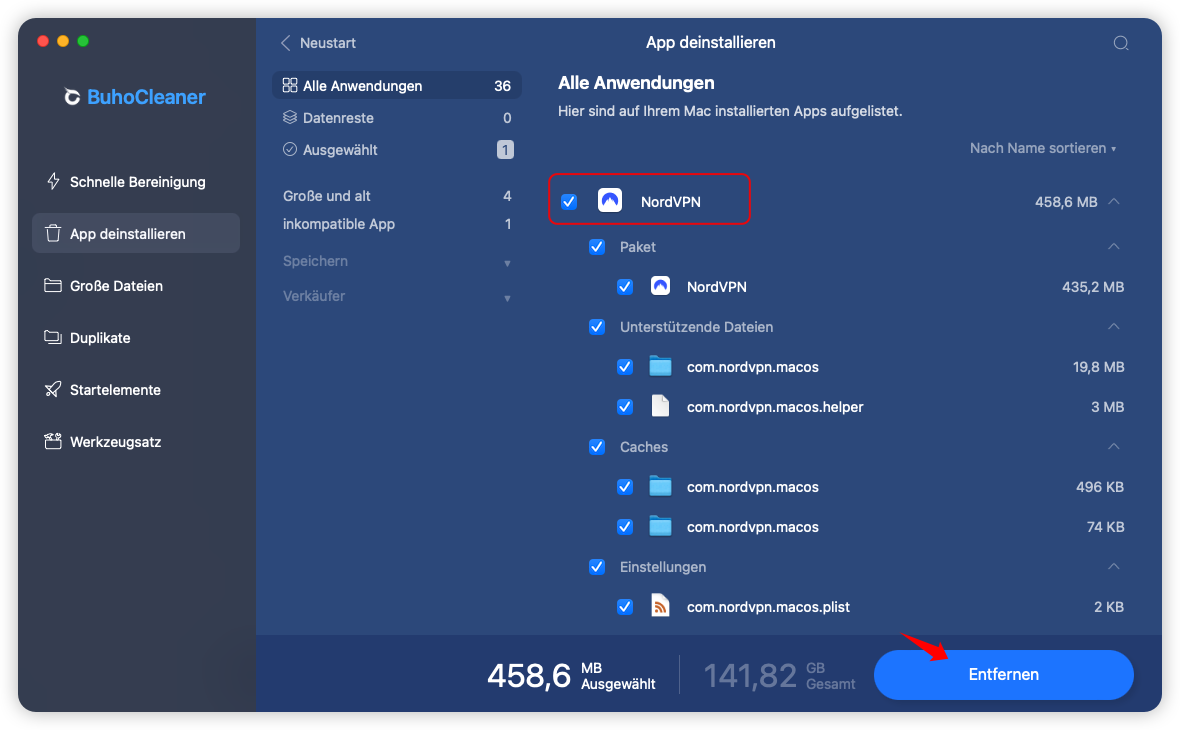Uncheck the com.nordvpn.macos 74 KB checkbox

625,527
